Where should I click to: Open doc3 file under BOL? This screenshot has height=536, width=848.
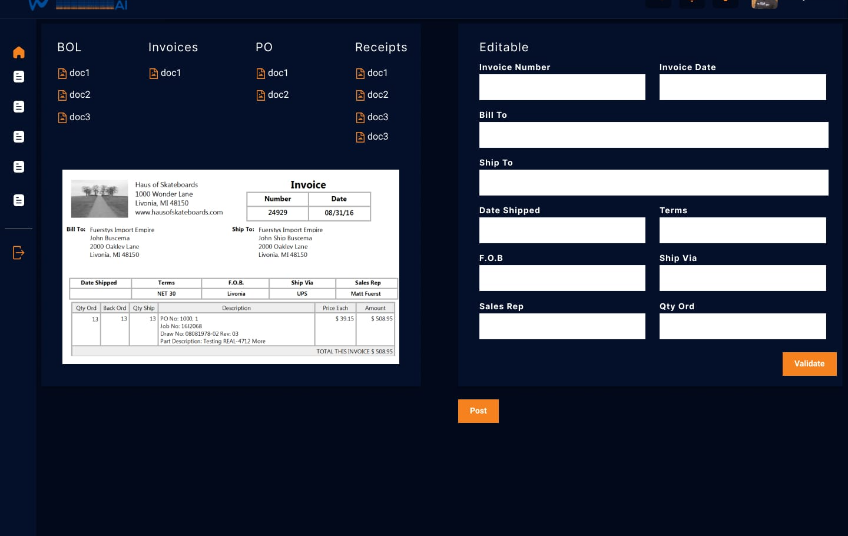pyautogui.click(x=74, y=117)
